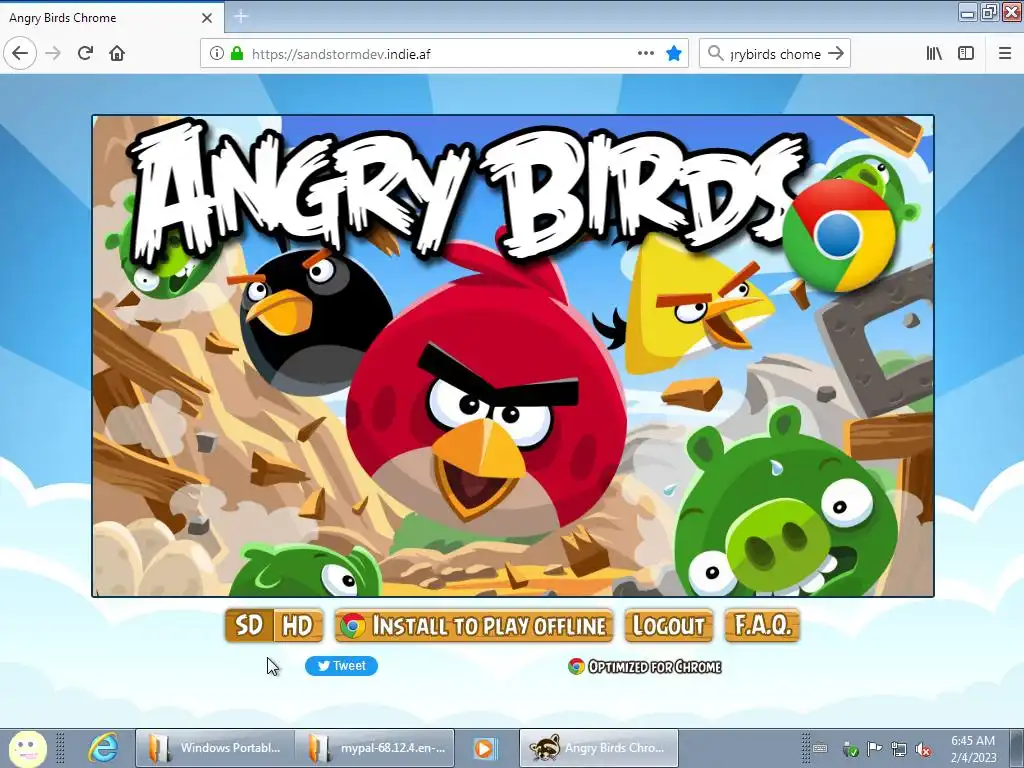This screenshot has width=1024, height=768.
Task: Open Action Center flag icon
Action: point(874,748)
